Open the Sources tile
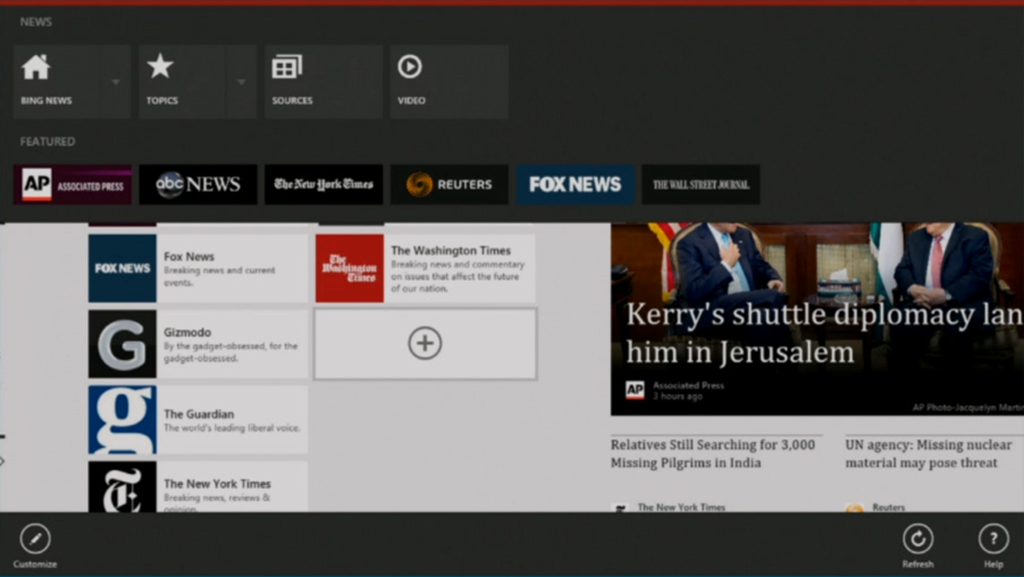 [x=323, y=82]
